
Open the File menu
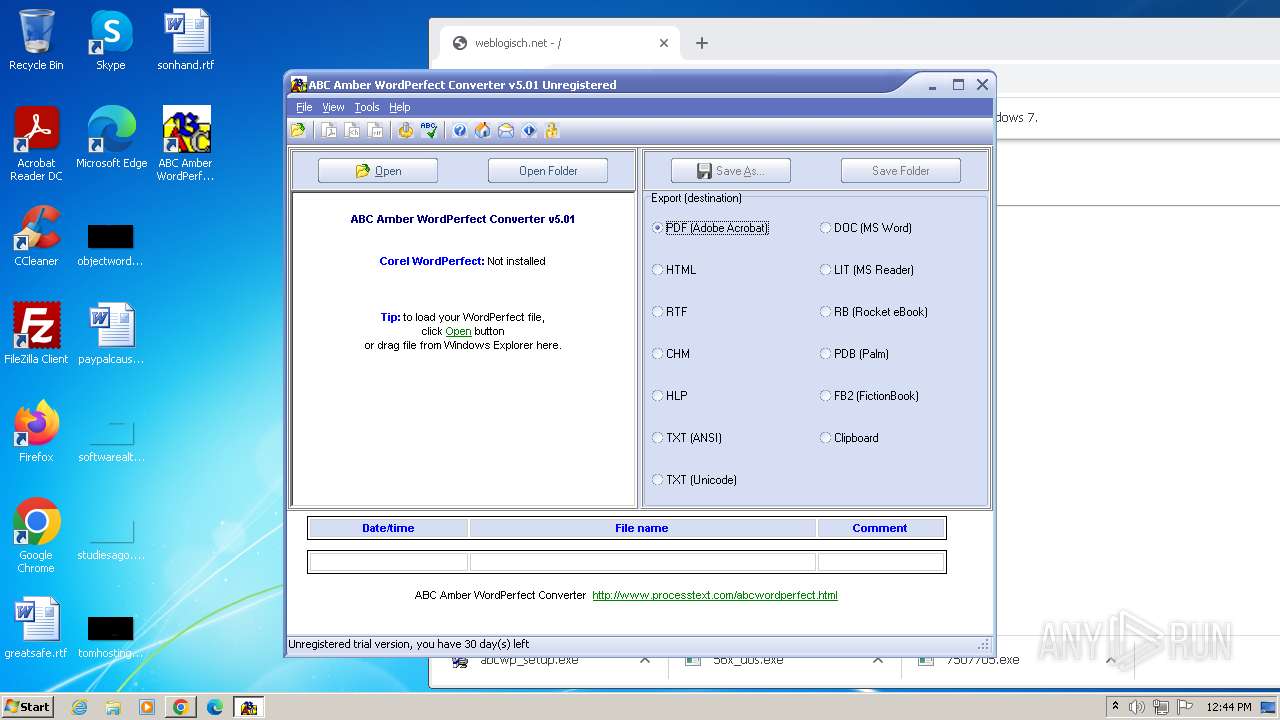[304, 107]
